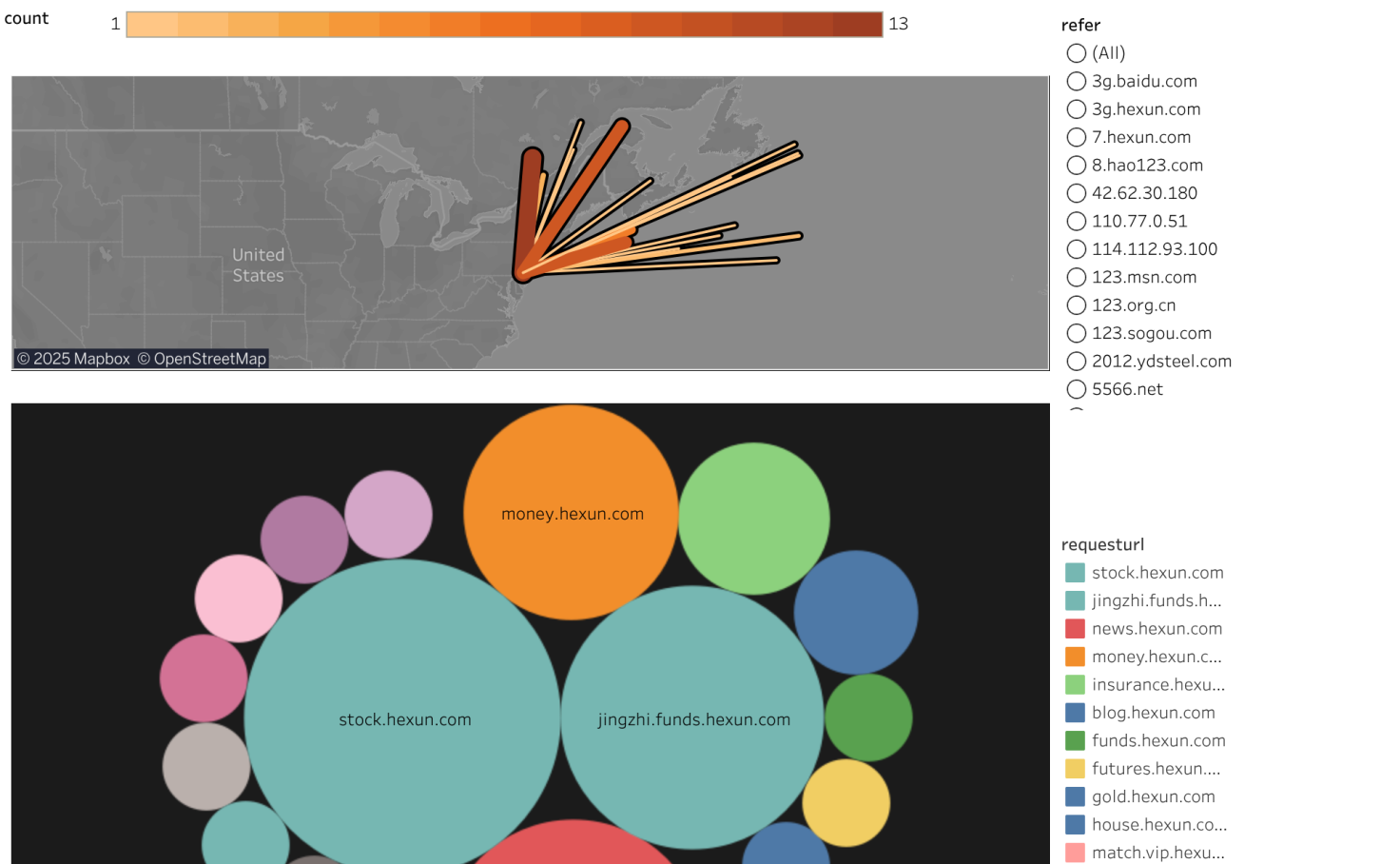Click the refer filter title
The width and height of the screenshot is (1400, 864).
pos(1080,26)
